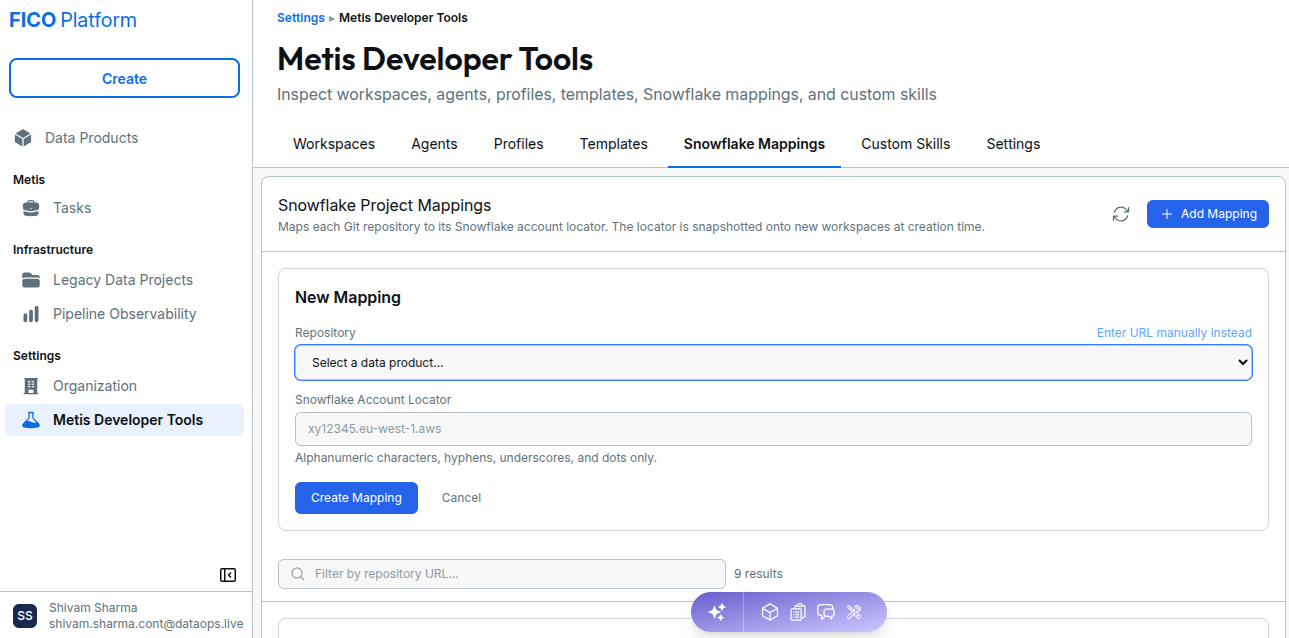Open the Profiles tab
1289x638 pixels.
519,144
